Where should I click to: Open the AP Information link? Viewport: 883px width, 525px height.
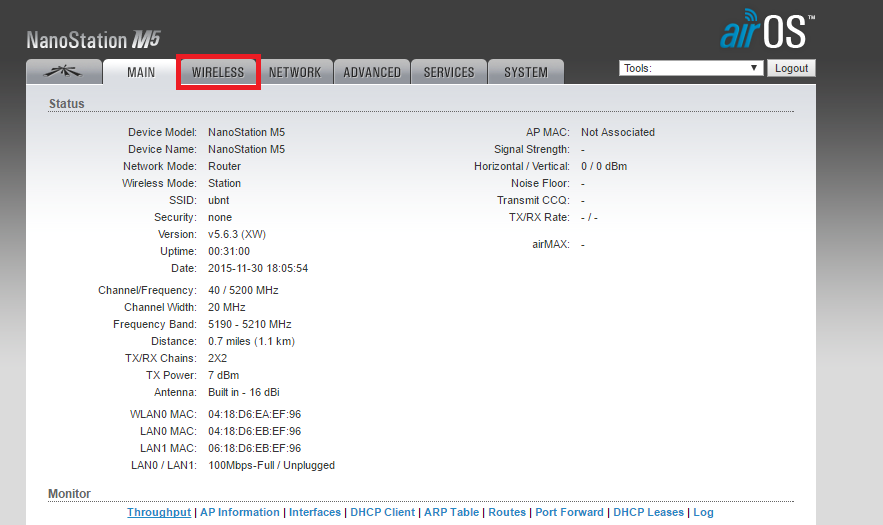(240, 512)
